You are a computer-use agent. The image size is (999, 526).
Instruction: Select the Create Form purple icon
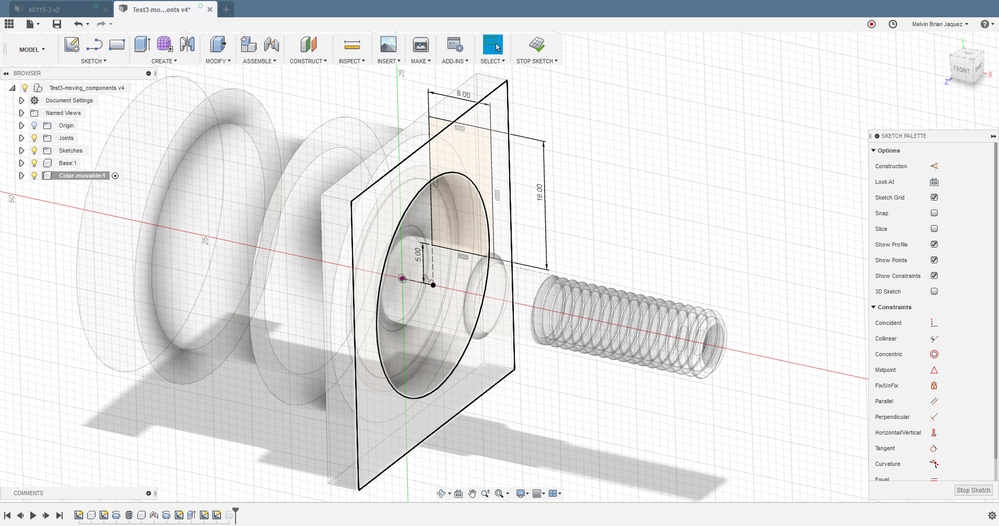pyautogui.click(x=164, y=45)
